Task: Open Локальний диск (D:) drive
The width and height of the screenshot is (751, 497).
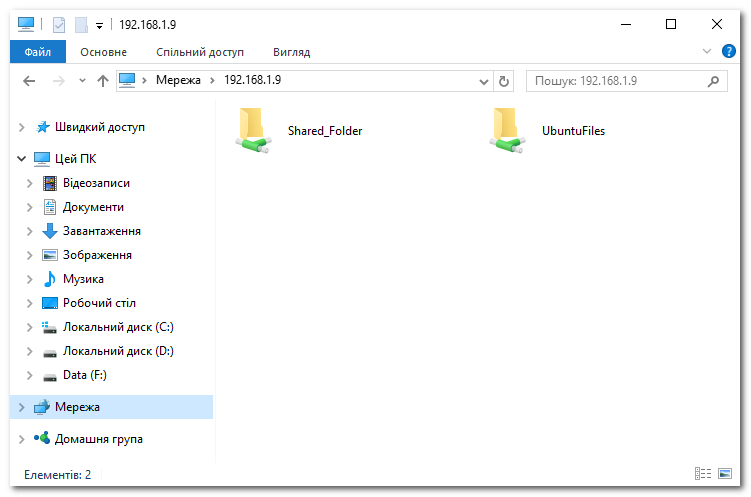Action: click(118, 351)
